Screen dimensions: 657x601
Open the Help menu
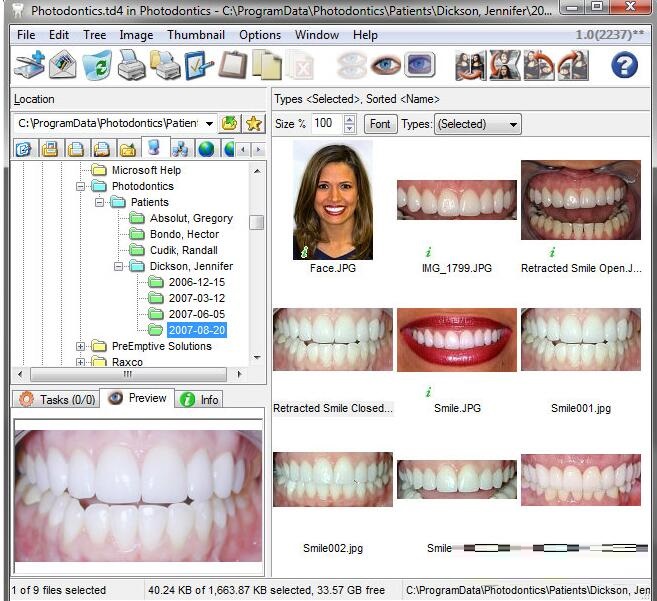pos(365,35)
